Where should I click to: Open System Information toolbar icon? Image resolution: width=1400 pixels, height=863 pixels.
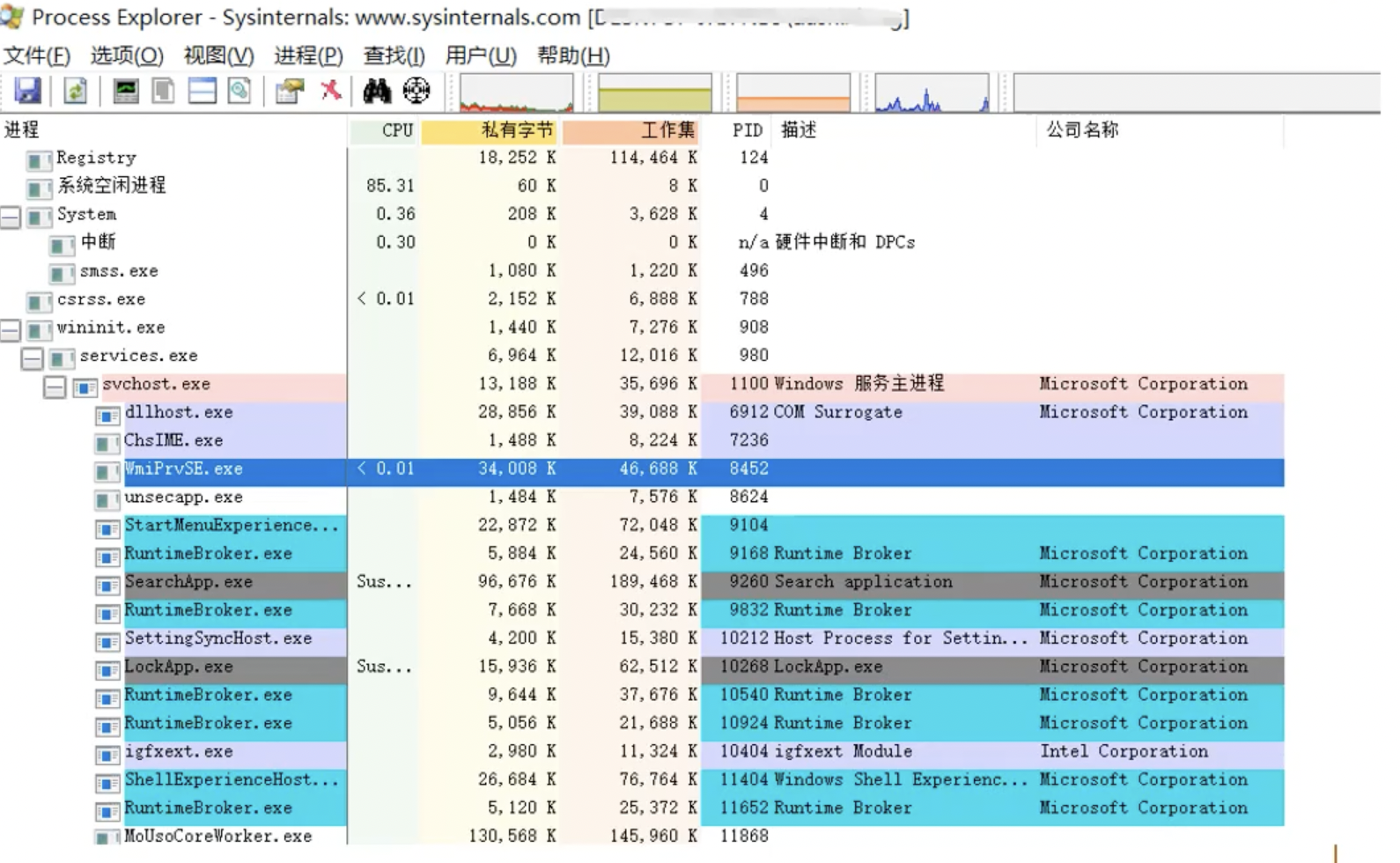coord(126,91)
